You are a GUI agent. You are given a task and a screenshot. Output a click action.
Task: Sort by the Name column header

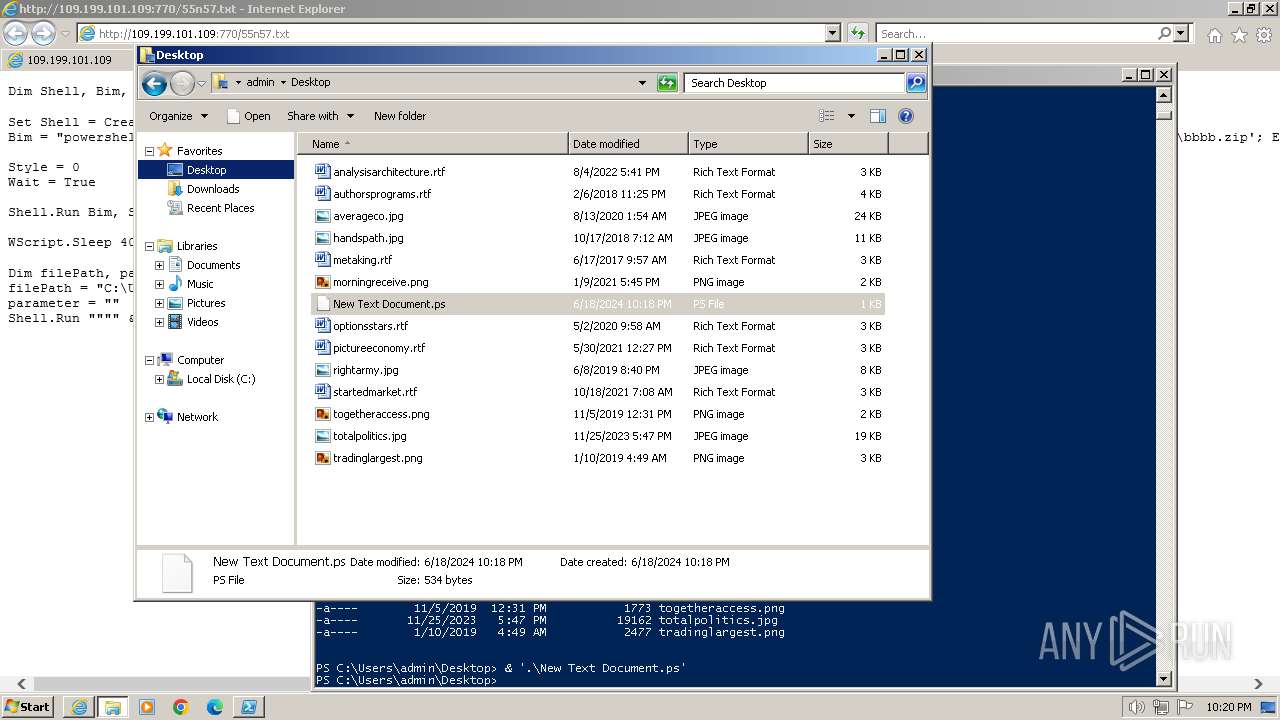click(x=433, y=144)
